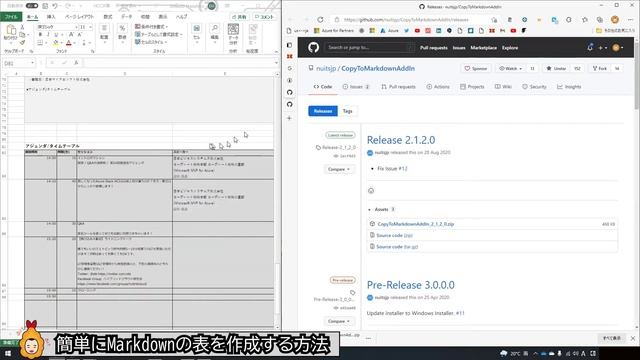Toggle bold formatting in Excel
640x360 pixels.
40,35
